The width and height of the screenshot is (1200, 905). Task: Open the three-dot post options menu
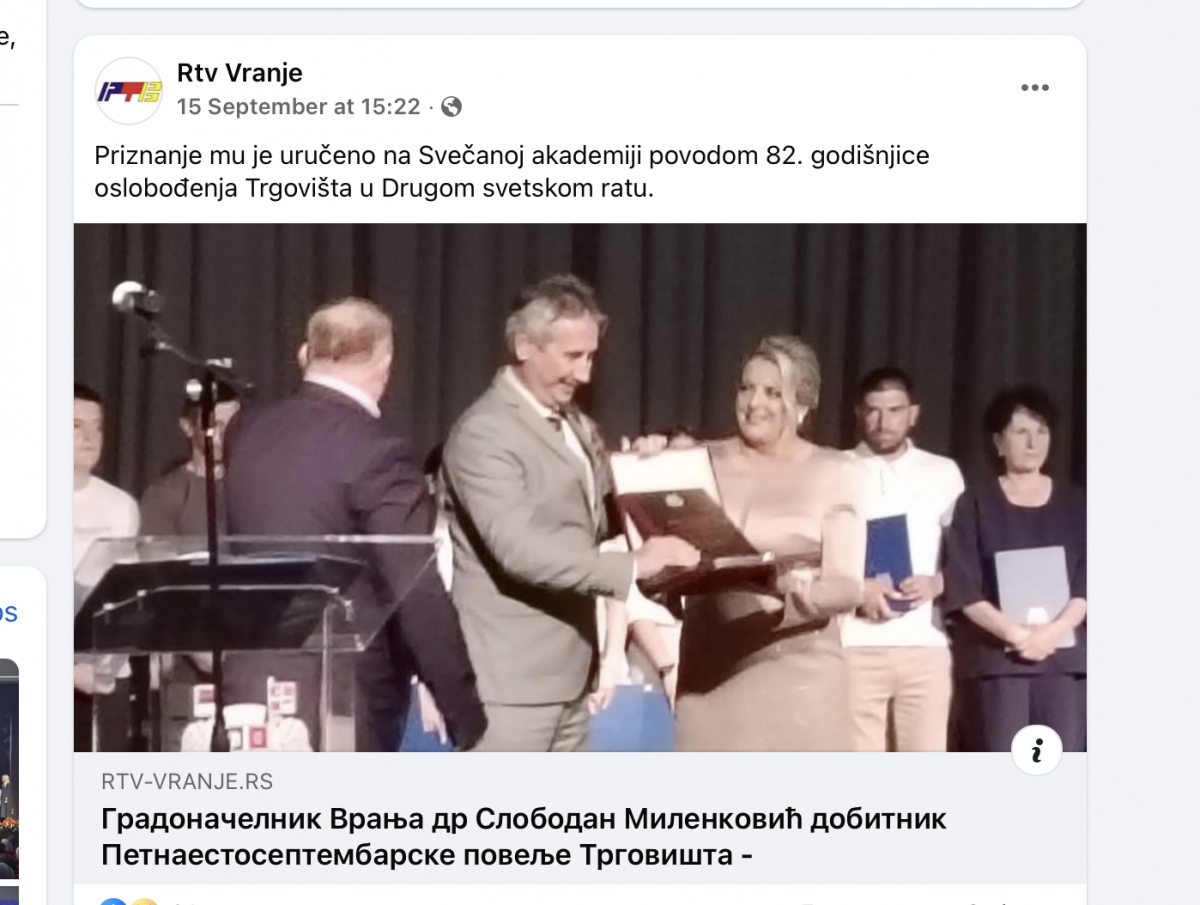[x=1035, y=88]
